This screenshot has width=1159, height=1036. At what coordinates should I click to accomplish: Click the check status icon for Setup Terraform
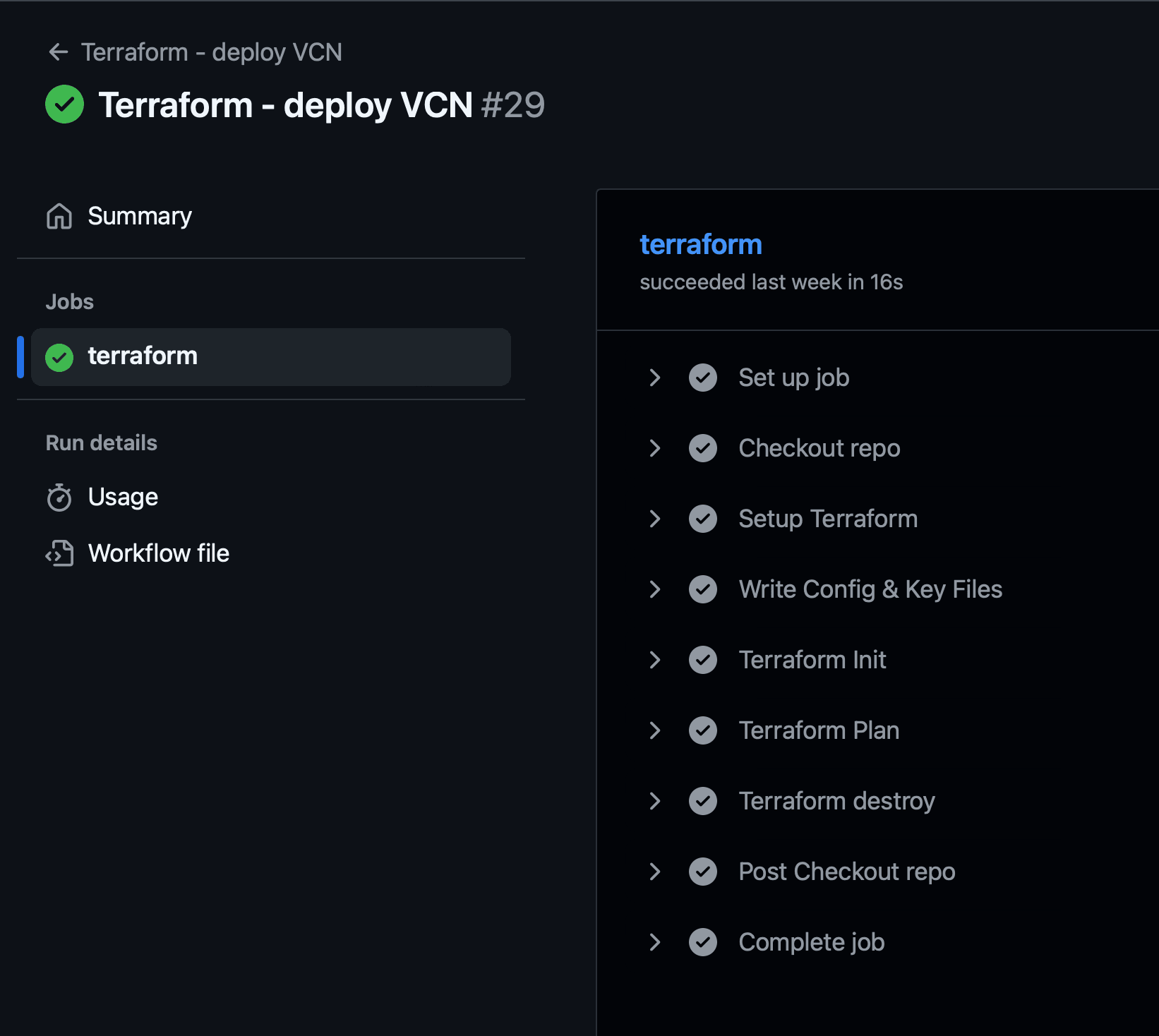point(703,519)
